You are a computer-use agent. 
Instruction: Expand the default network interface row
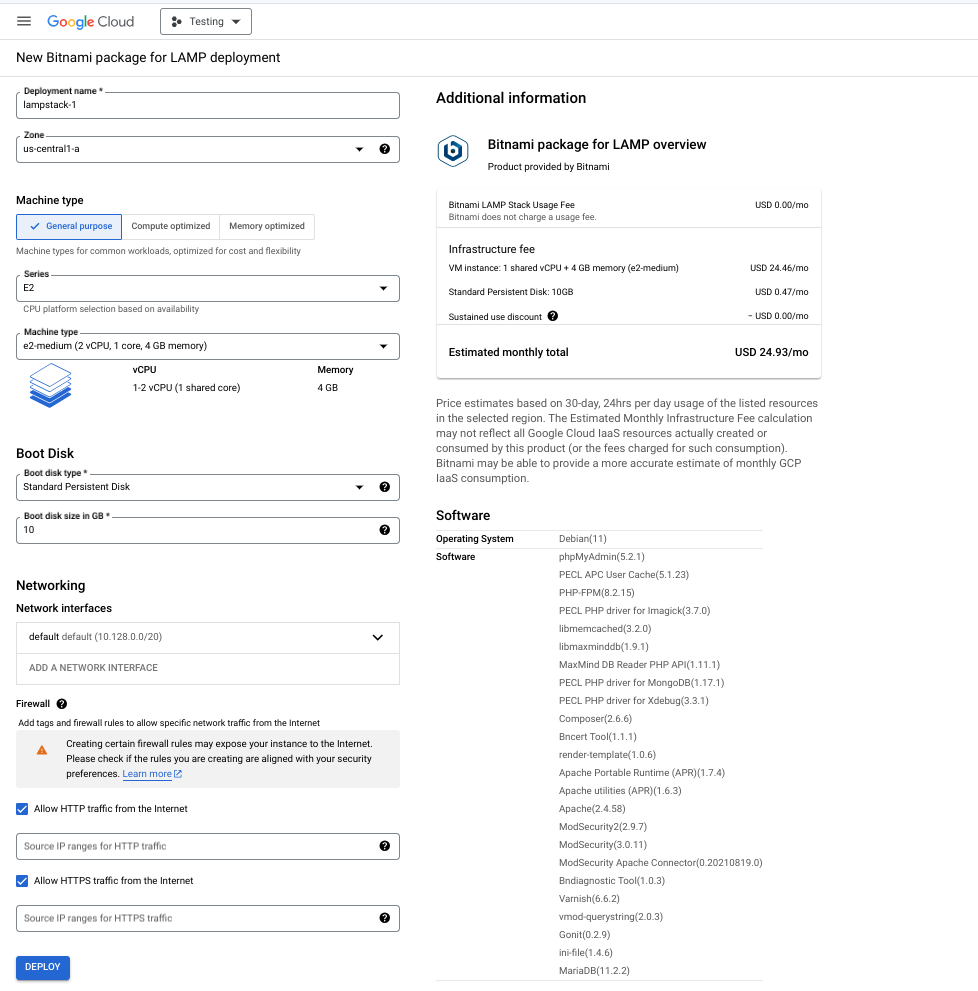click(378, 637)
